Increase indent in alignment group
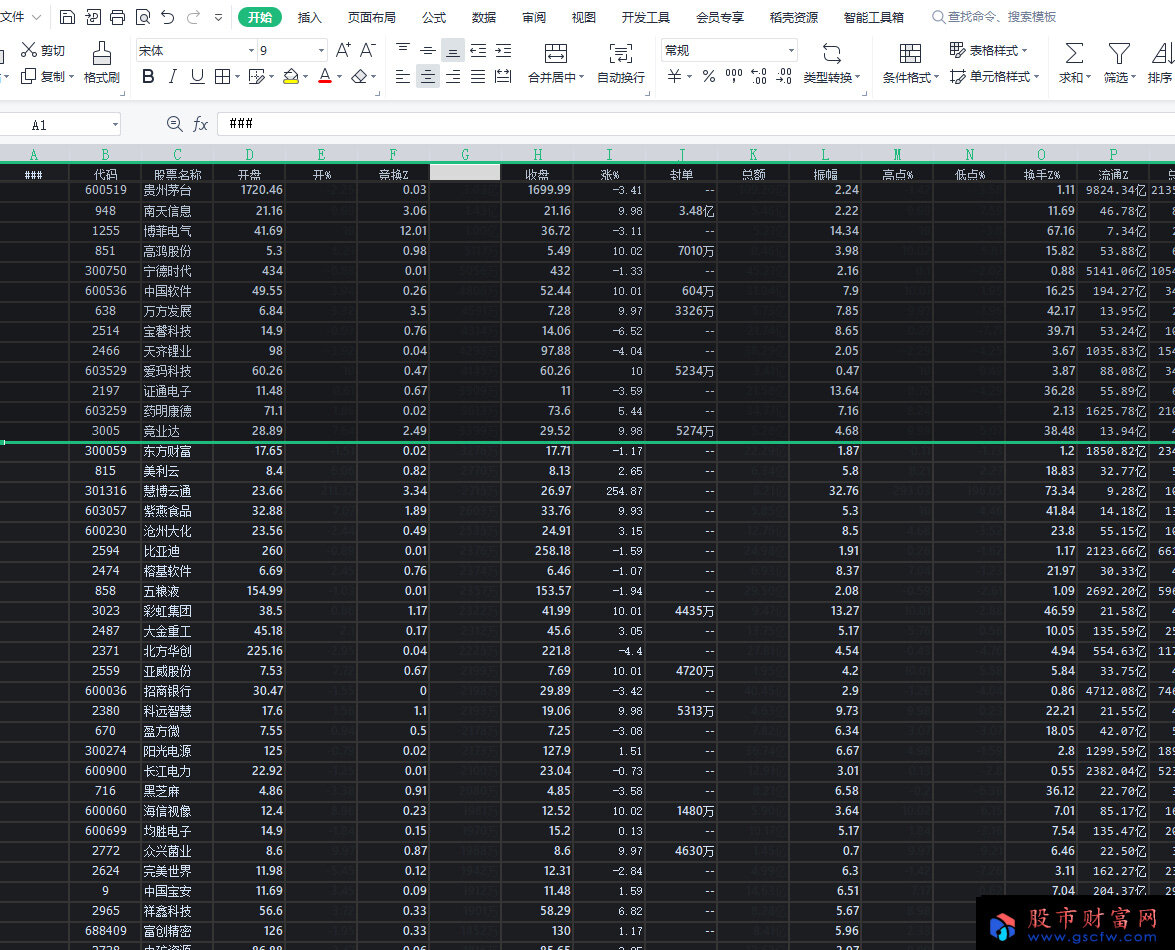 504,50
